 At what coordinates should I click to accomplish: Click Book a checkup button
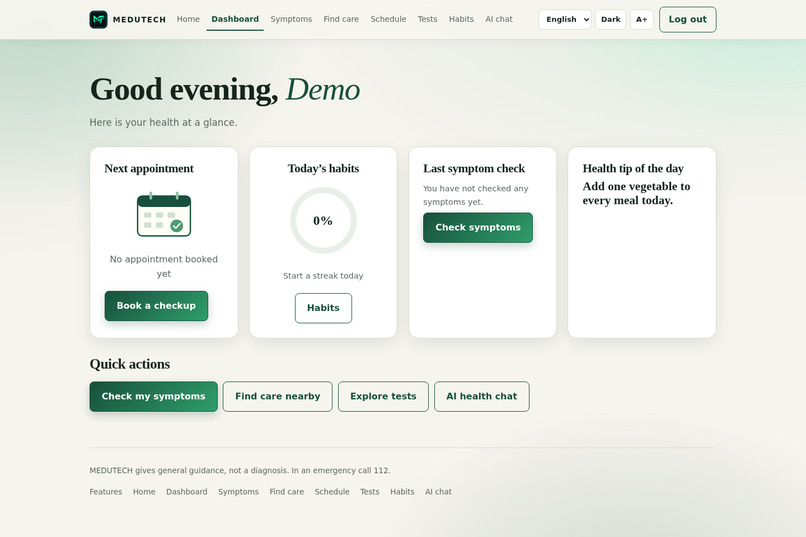coord(156,306)
